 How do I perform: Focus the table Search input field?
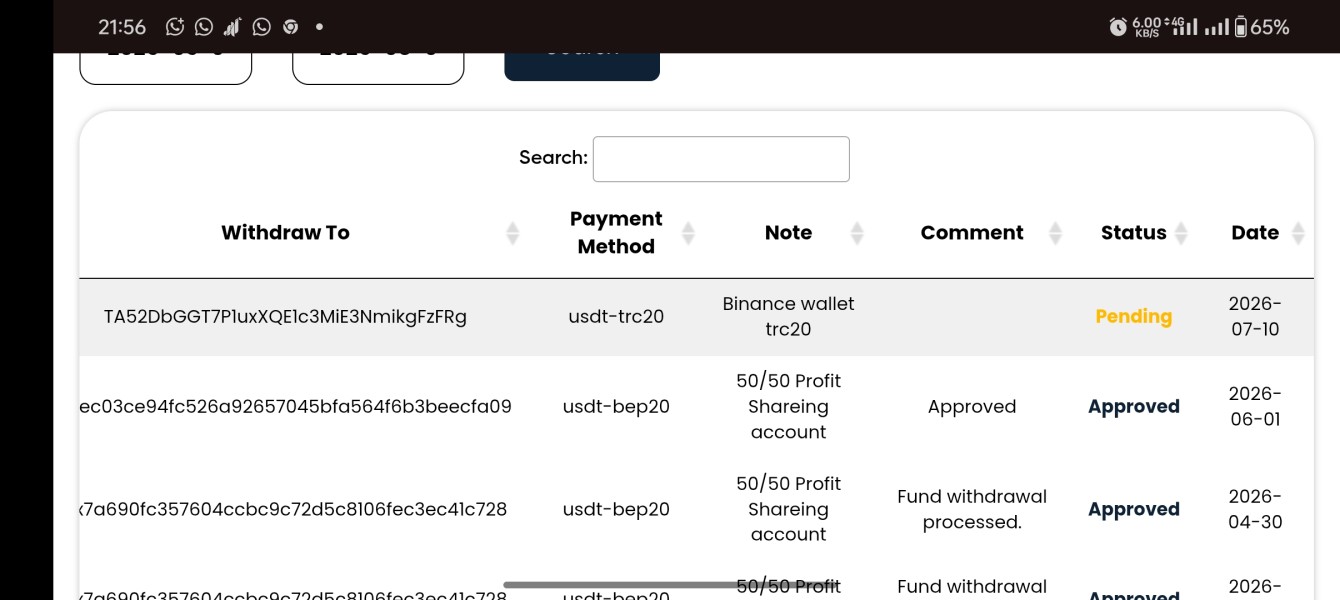[721, 159]
